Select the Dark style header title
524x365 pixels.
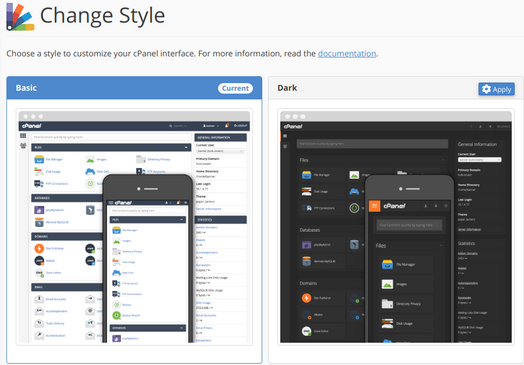pos(287,88)
